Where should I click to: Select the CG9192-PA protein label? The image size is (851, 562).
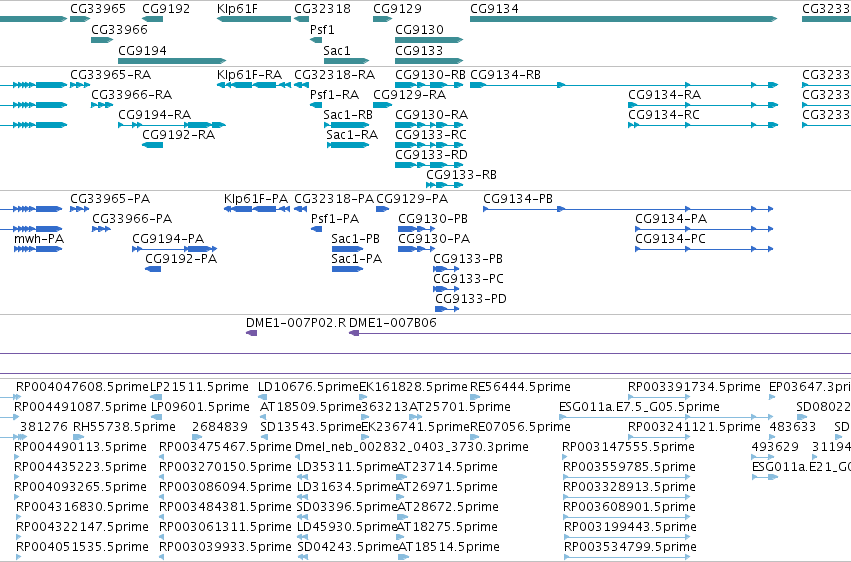(181, 259)
